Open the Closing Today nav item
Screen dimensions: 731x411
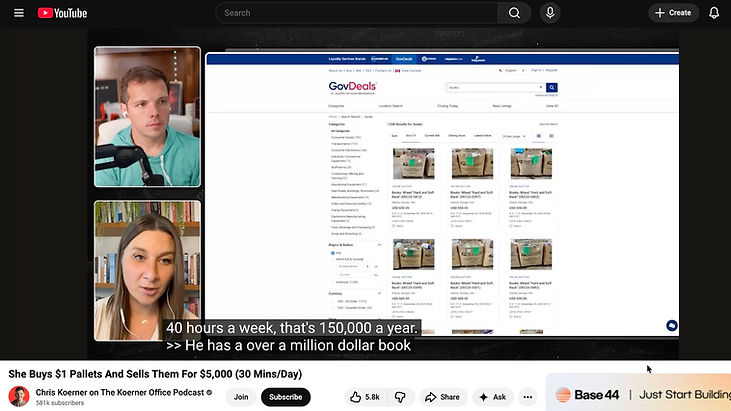tap(448, 106)
